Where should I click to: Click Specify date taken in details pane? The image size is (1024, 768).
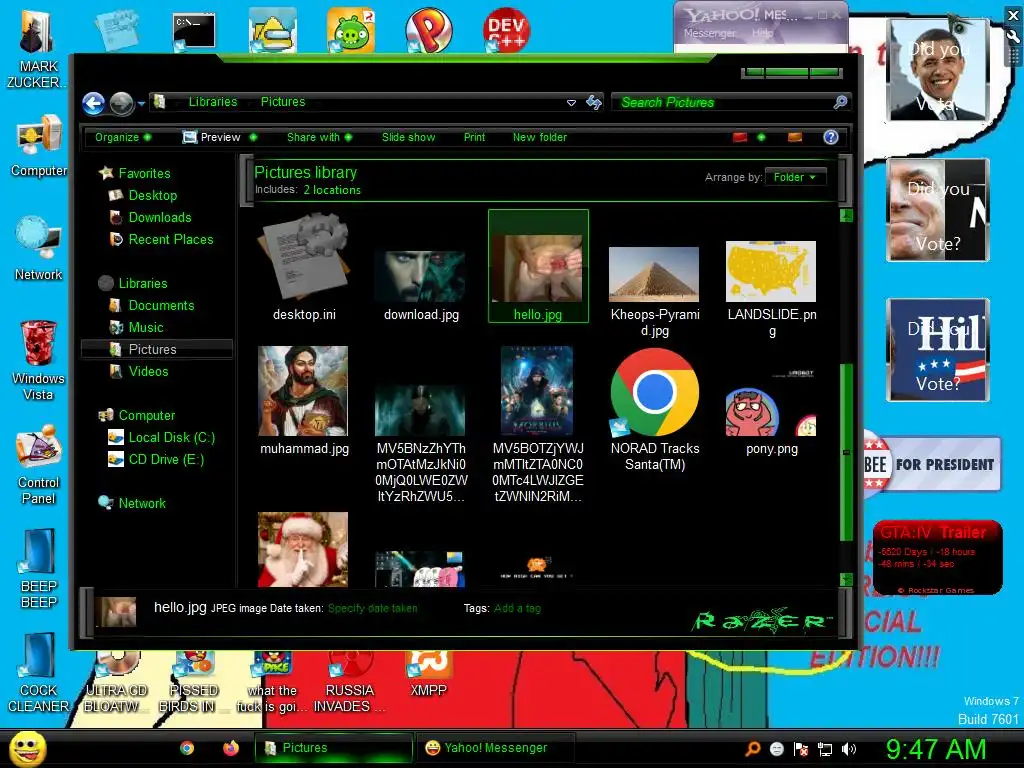pos(372,609)
